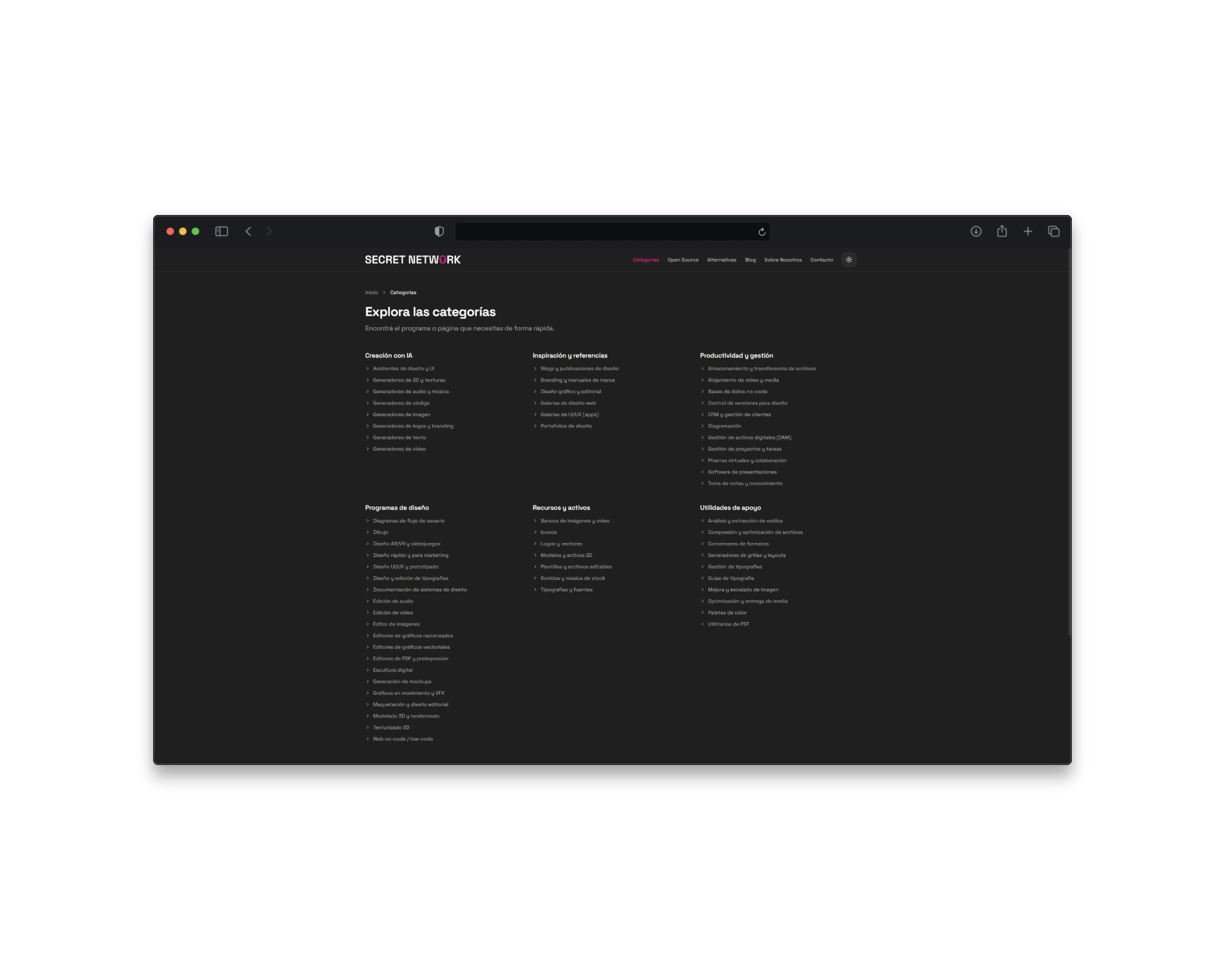Reload the page
1225x980 pixels.
click(762, 232)
